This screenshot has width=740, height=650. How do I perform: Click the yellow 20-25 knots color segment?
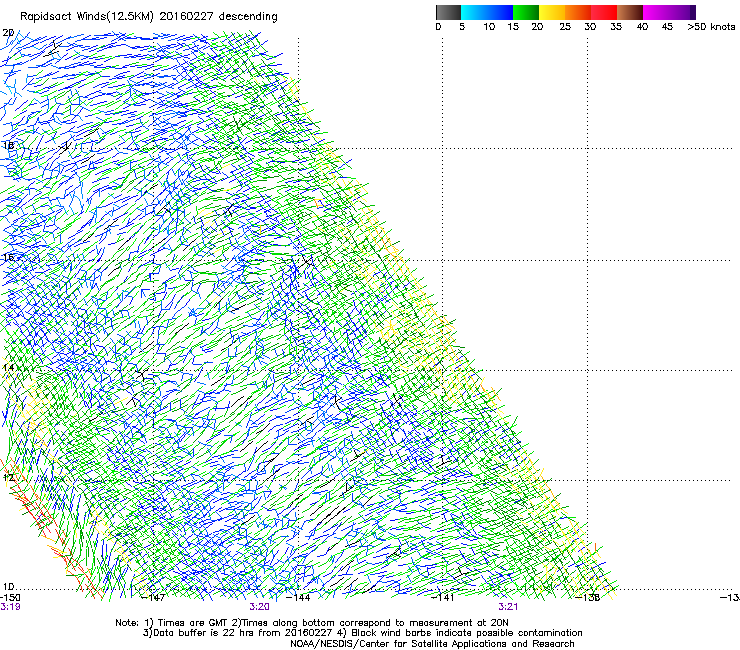[552, 12]
